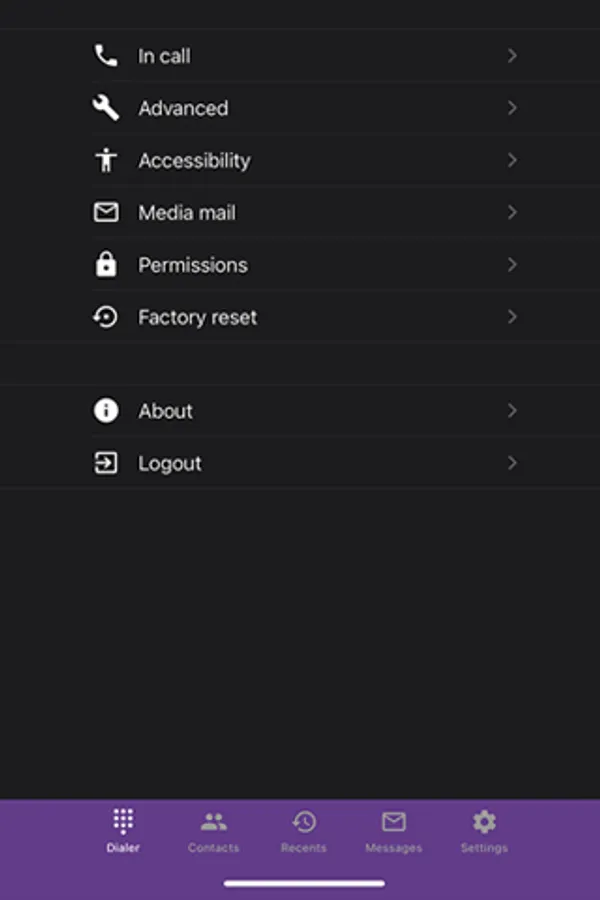This screenshot has height=900, width=600.
Task: Tap the wrench Advanced icon
Action: point(106,108)
